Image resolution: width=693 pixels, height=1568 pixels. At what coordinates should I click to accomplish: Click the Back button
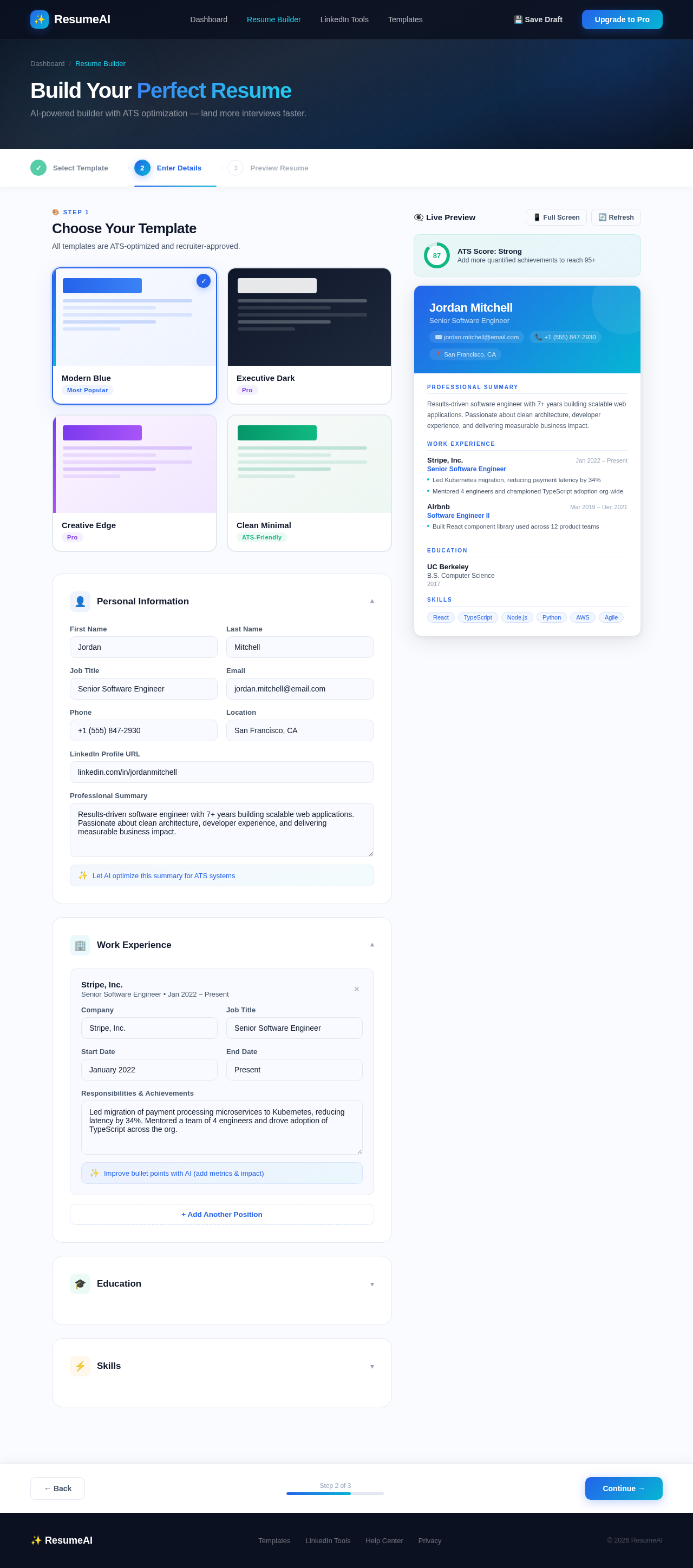[58, 1488]
